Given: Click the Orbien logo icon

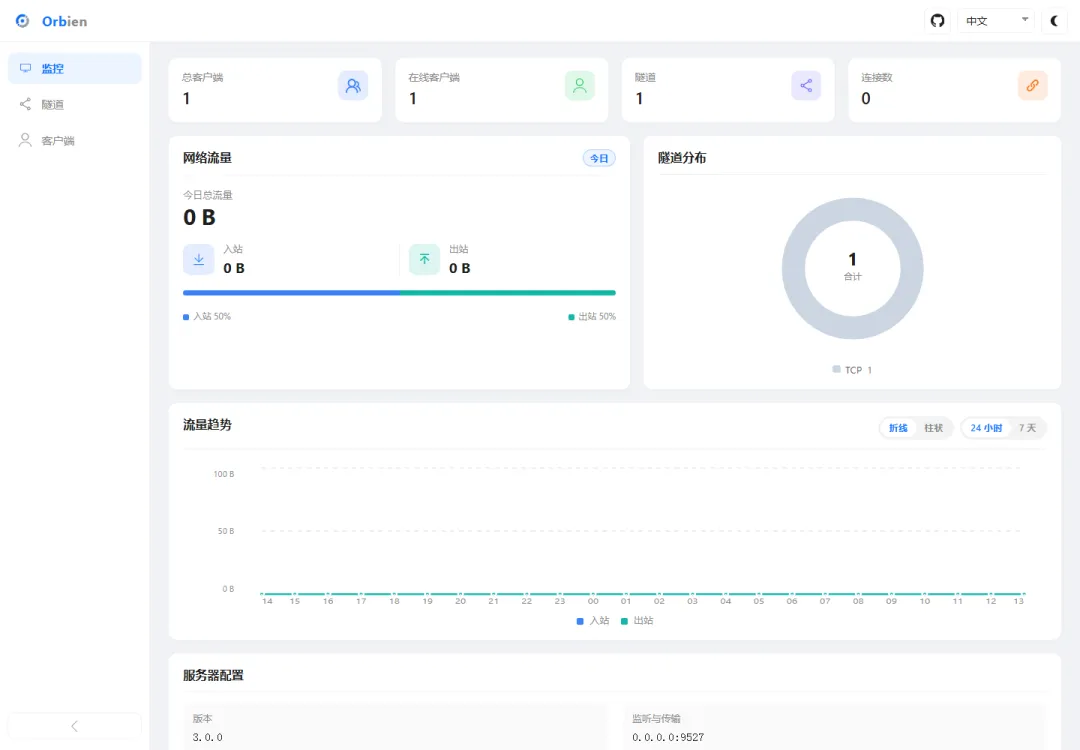Looking at the screenshot, I should [x=23, y=21].
